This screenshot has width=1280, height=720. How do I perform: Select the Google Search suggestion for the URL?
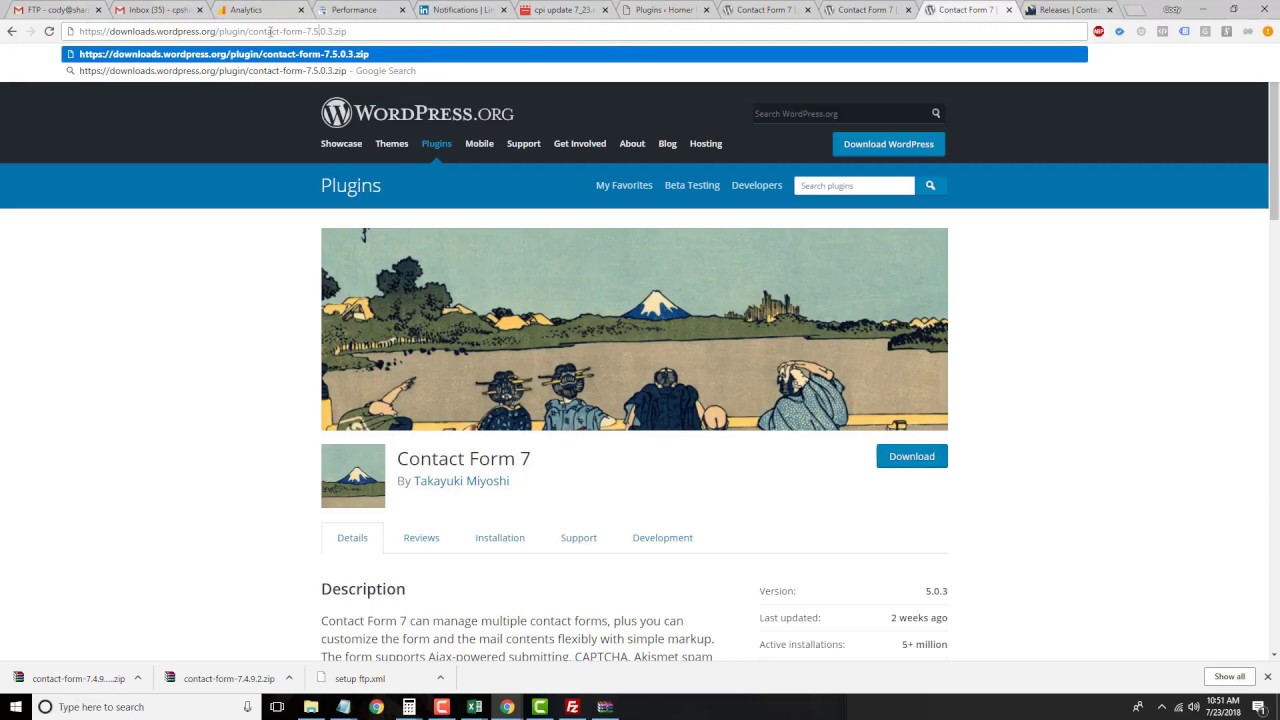[x=574, y=71]
